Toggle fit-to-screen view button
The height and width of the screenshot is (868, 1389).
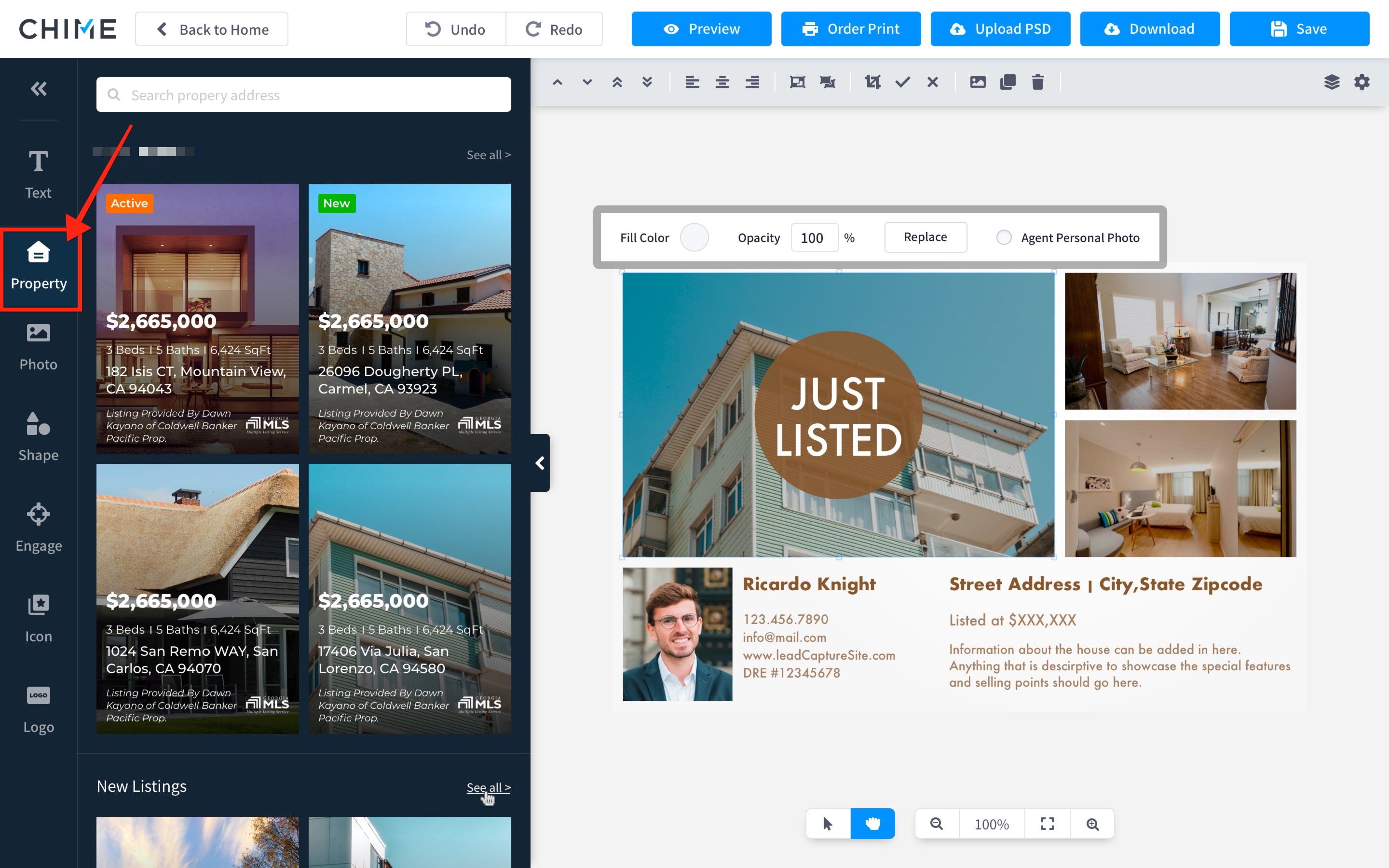click(1048, 824)
